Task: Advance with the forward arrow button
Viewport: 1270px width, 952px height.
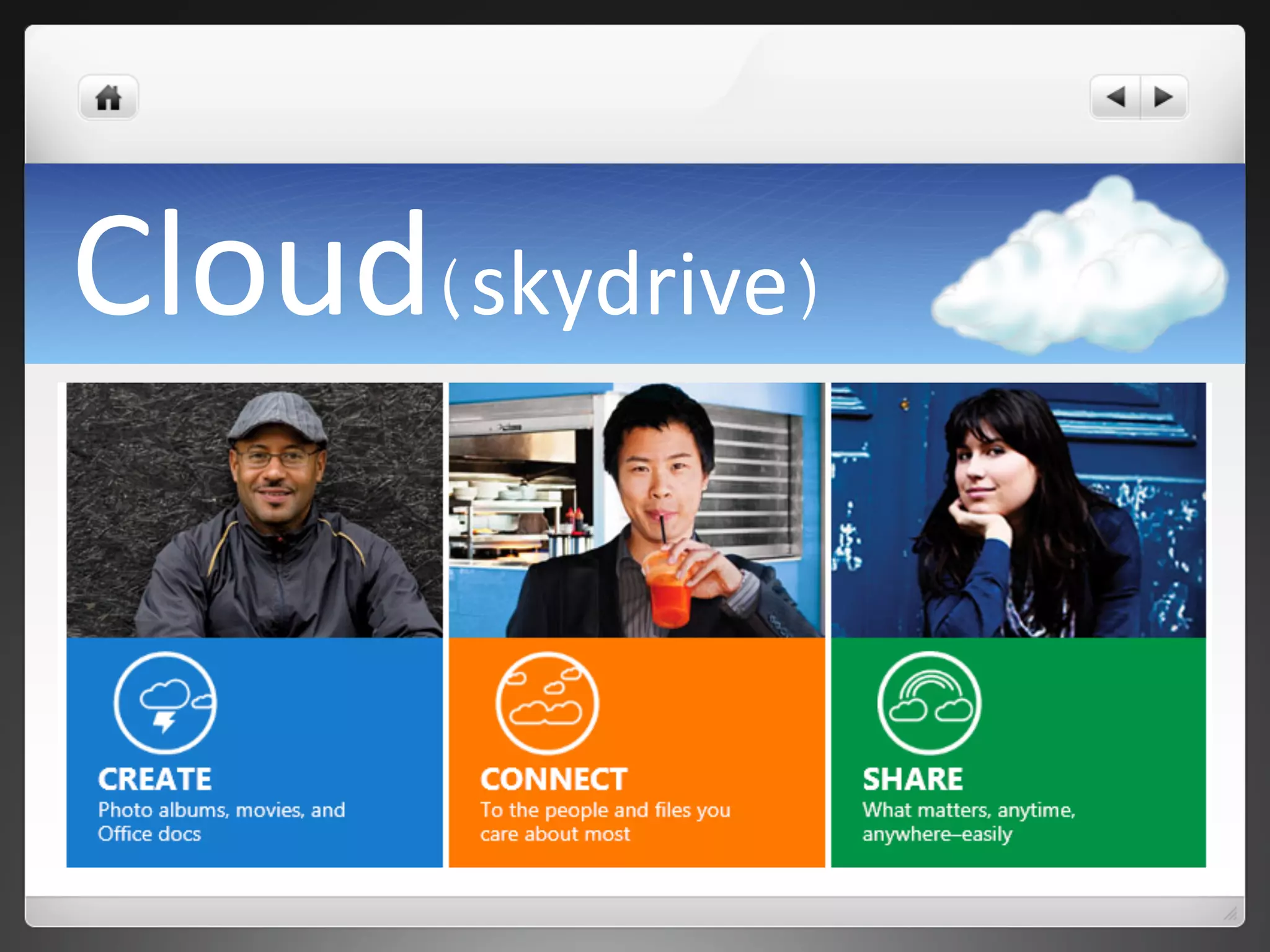Action: (x=1163, y=97)
